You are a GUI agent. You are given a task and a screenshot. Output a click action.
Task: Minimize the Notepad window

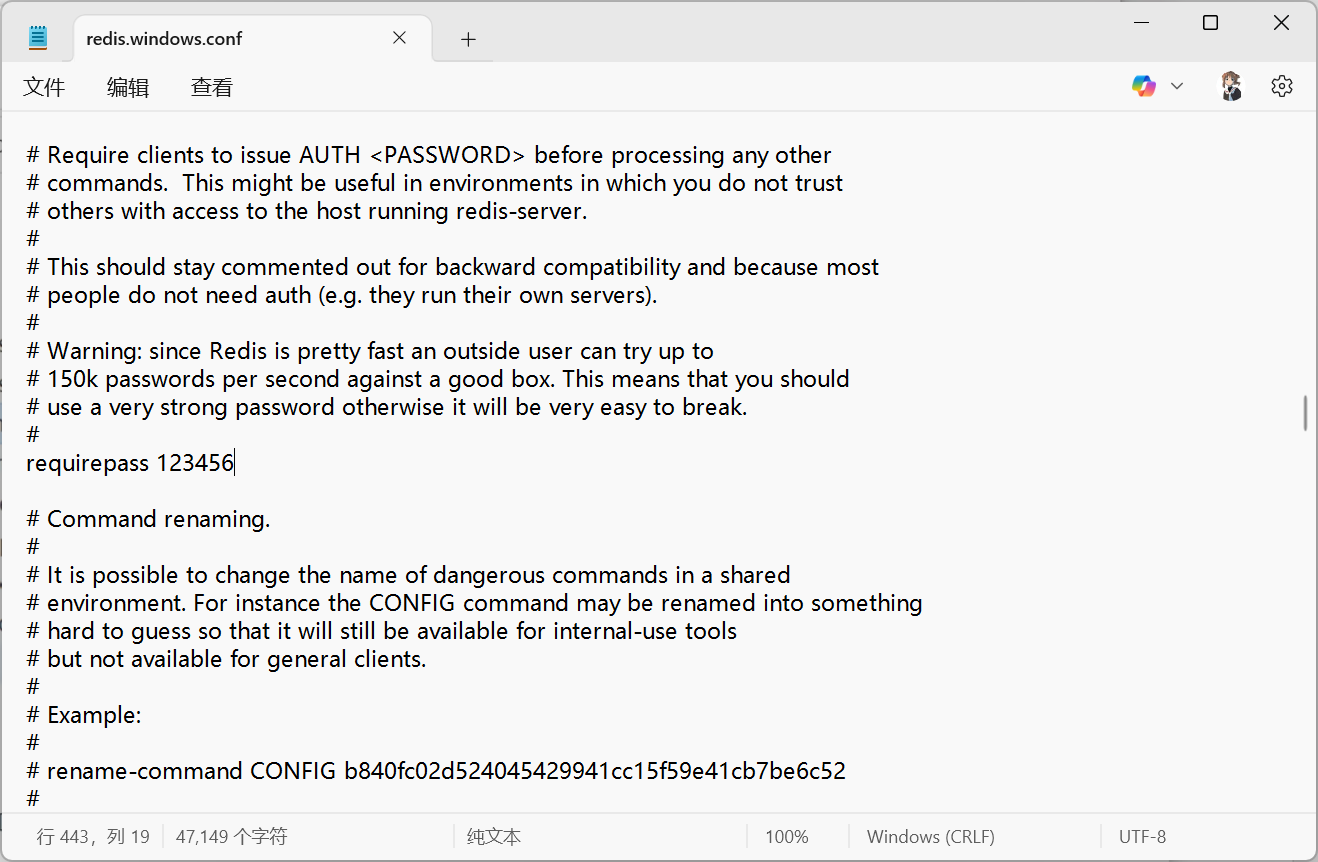(x=1140, y=23)
